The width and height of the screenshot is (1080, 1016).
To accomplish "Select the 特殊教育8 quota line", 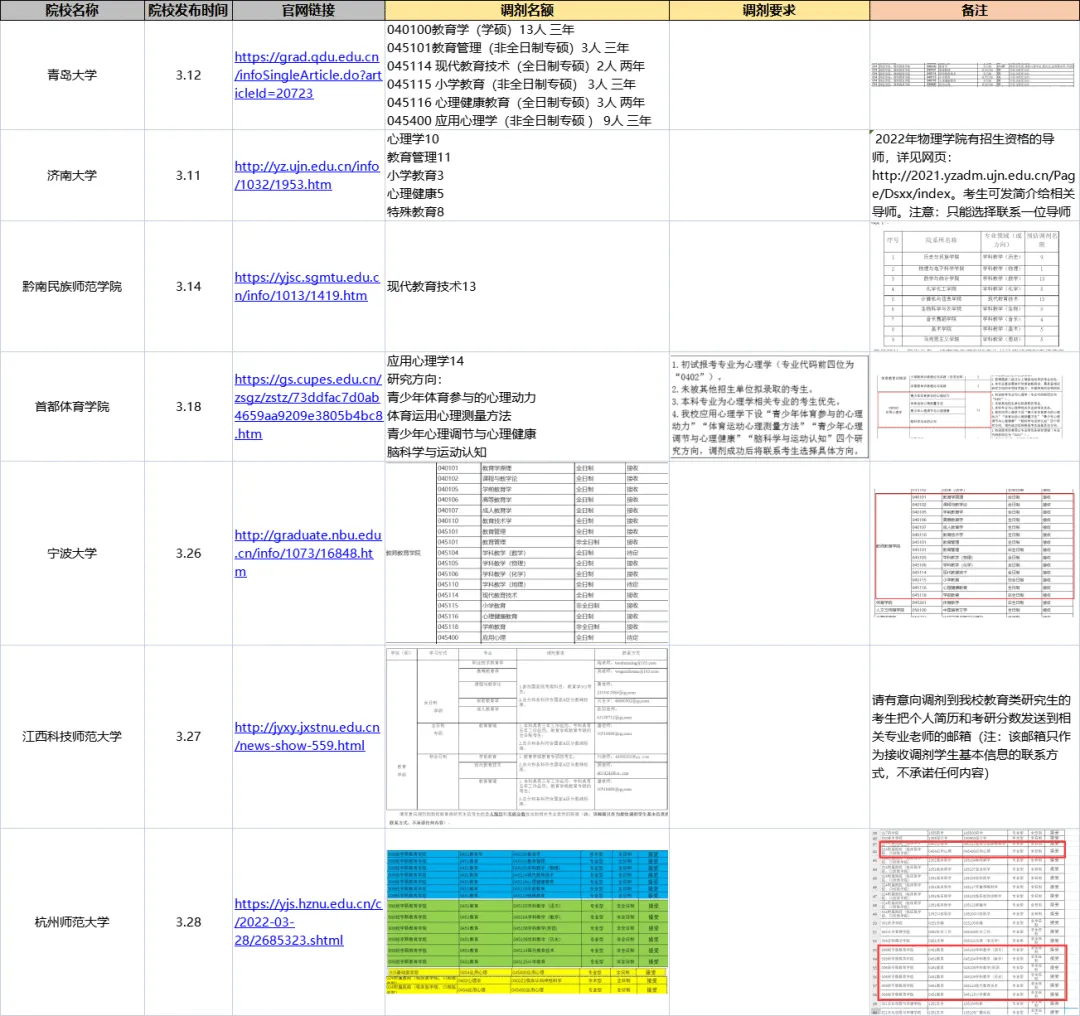I will click(415, 212).
